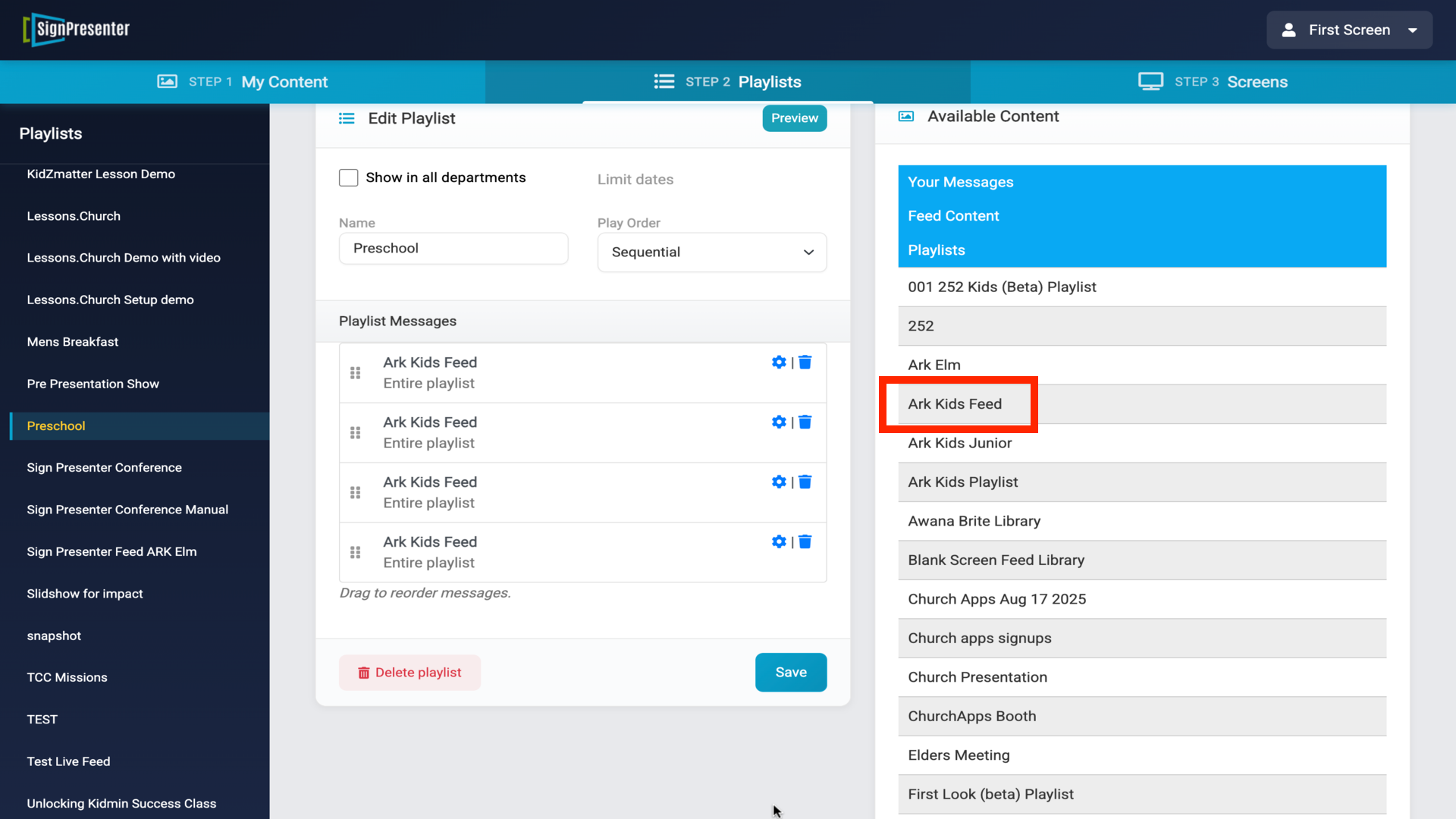Click the playlist Name input field

click(x=453, y=249)
